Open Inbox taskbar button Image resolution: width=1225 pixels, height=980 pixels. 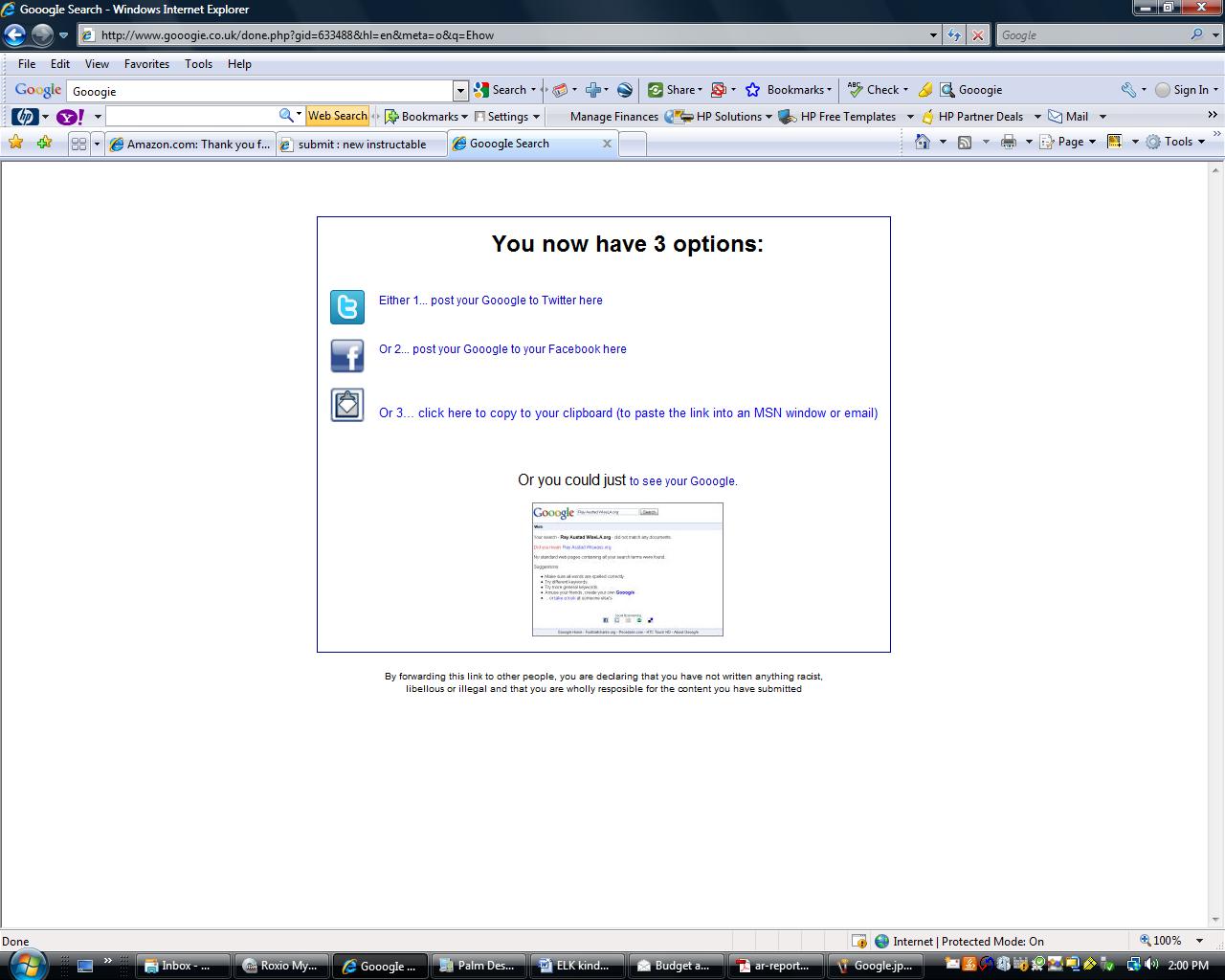tap(184, 966)
